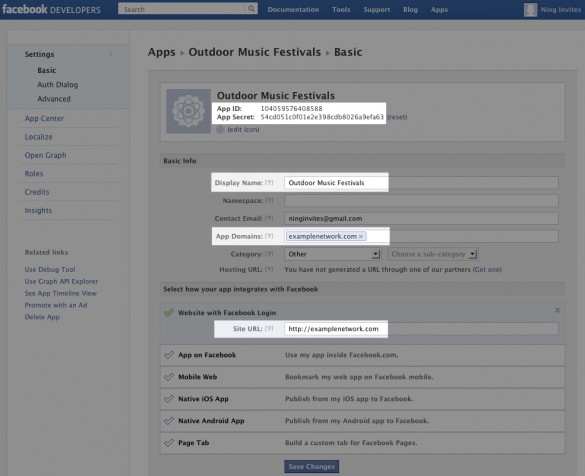This screenshot has height=476, width=585.
Task: Open Localize in sidebar
Action: [38, 137]
